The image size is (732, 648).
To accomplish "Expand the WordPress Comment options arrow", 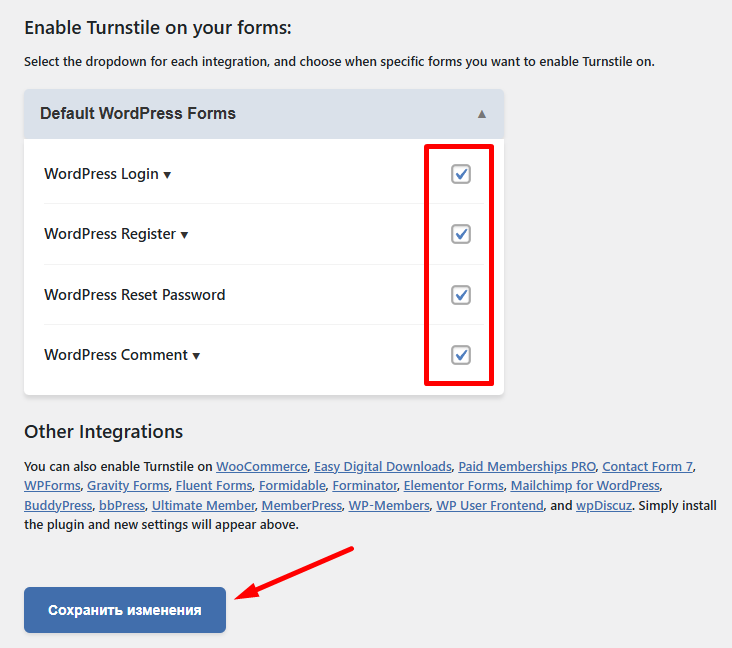I will coord(196,356).
